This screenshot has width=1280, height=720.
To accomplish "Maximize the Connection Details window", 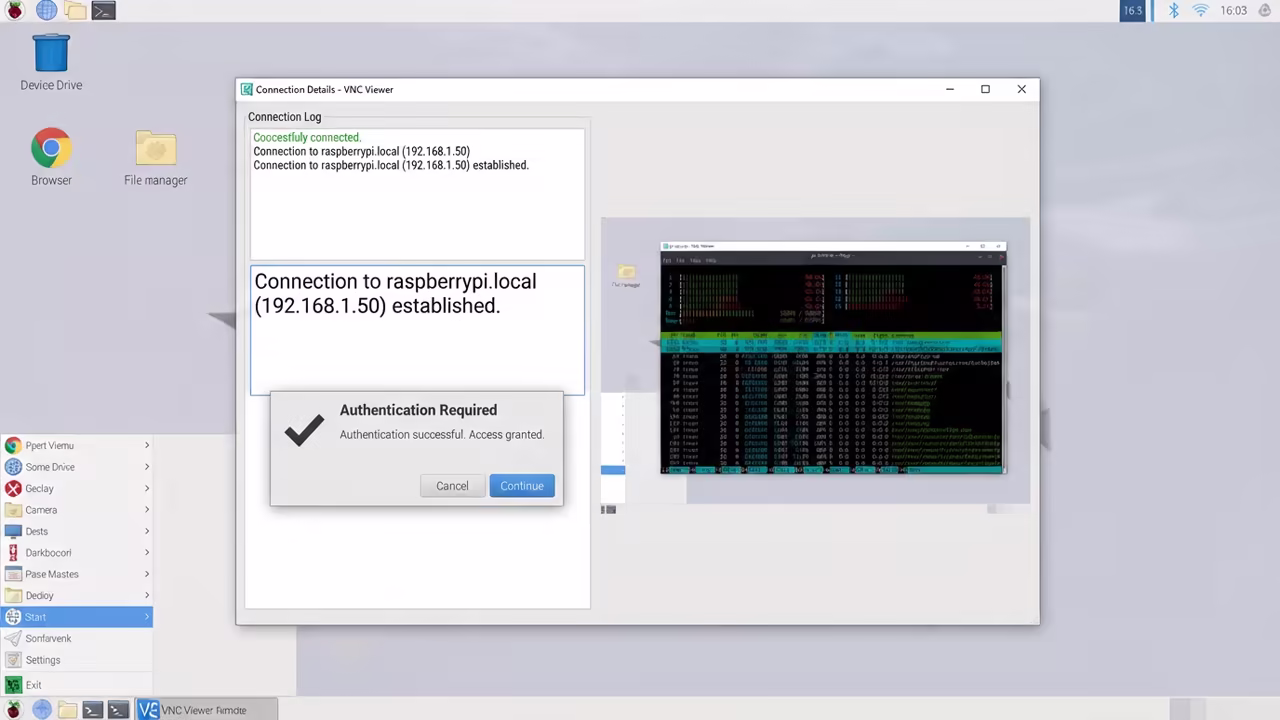I will coord(985,89).
